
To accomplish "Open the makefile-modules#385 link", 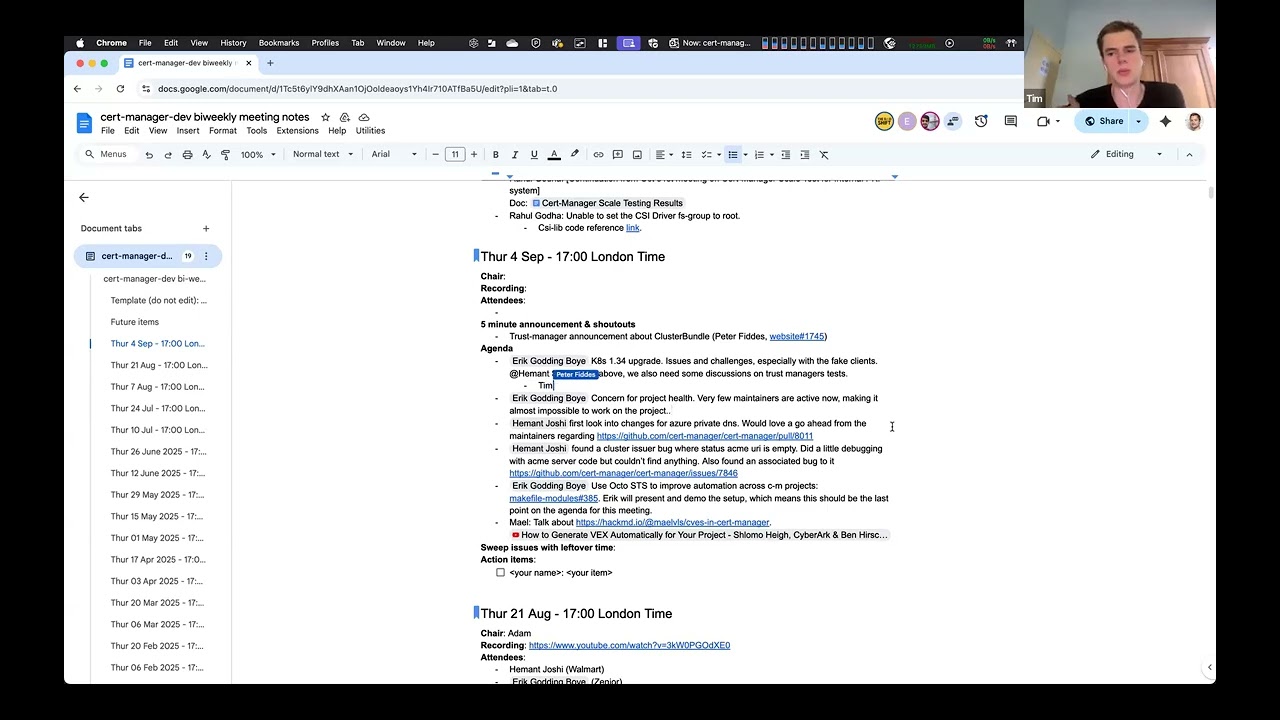I will (553, 498).
